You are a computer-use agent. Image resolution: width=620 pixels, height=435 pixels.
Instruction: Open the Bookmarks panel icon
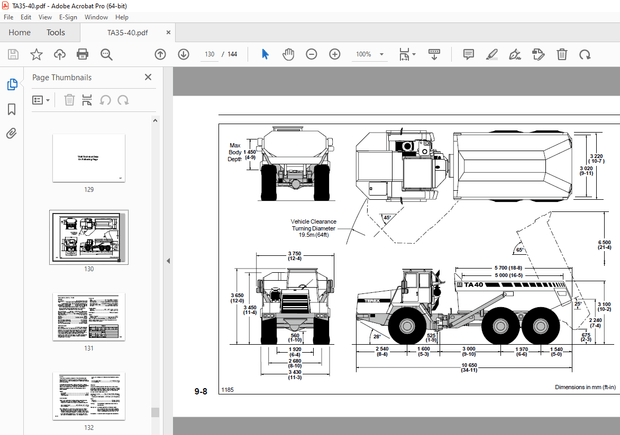pyautogui.click(x=12, y=109)
